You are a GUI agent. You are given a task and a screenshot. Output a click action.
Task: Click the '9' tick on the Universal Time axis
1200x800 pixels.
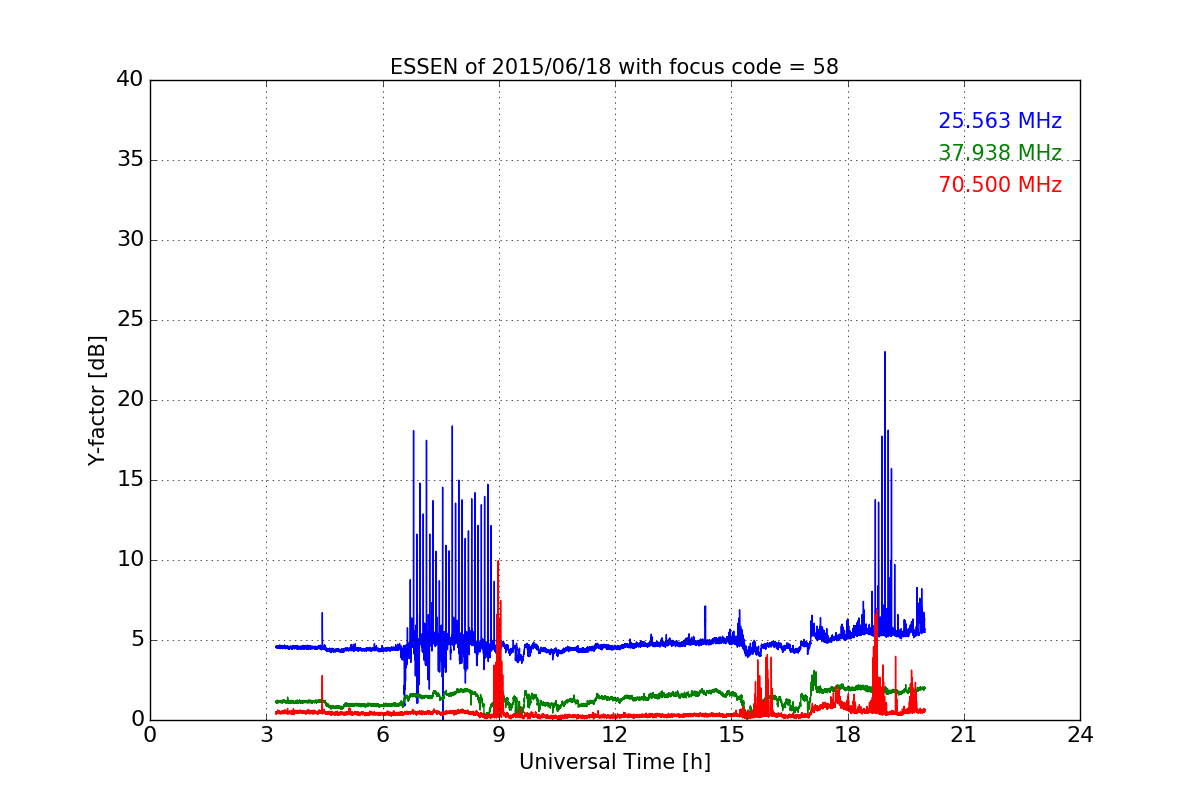[499, 735]
